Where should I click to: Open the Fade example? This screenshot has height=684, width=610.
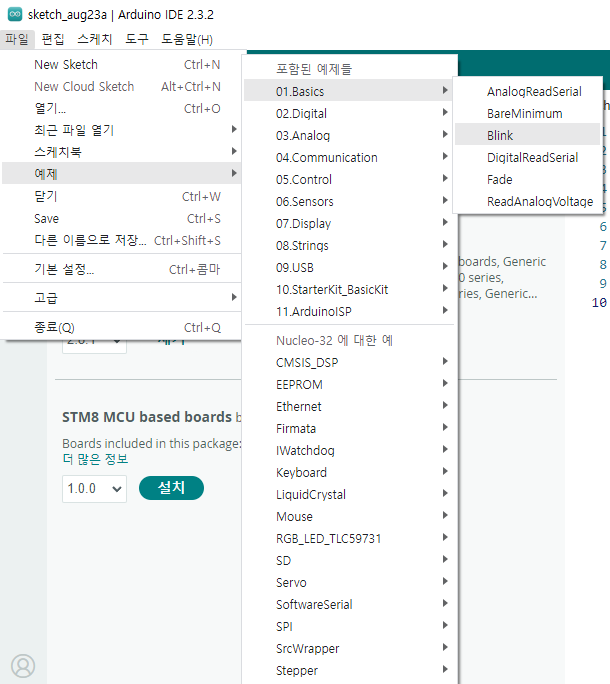tap(528, 179)
